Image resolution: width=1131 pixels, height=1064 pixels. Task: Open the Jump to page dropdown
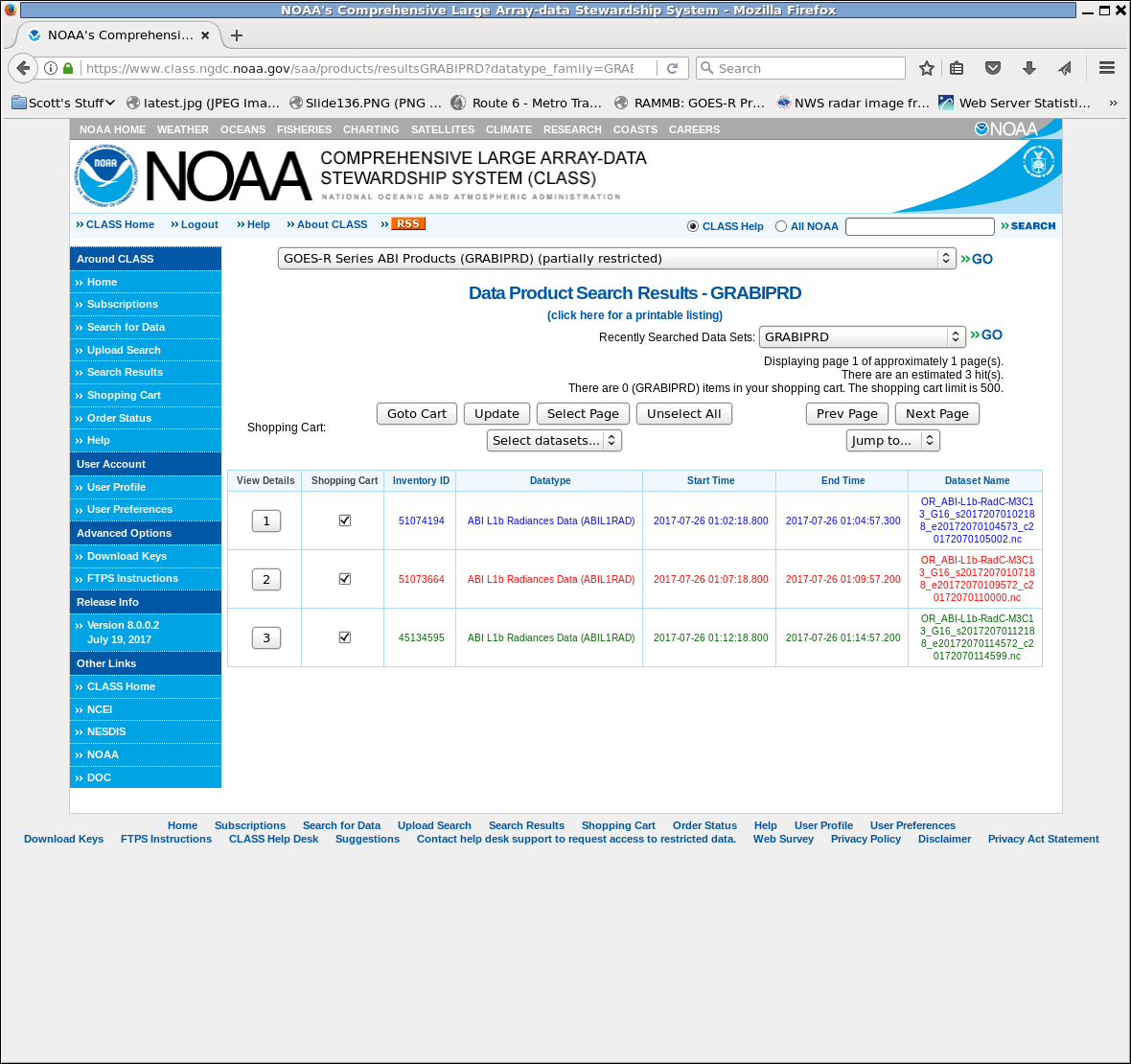coord(893,440)
